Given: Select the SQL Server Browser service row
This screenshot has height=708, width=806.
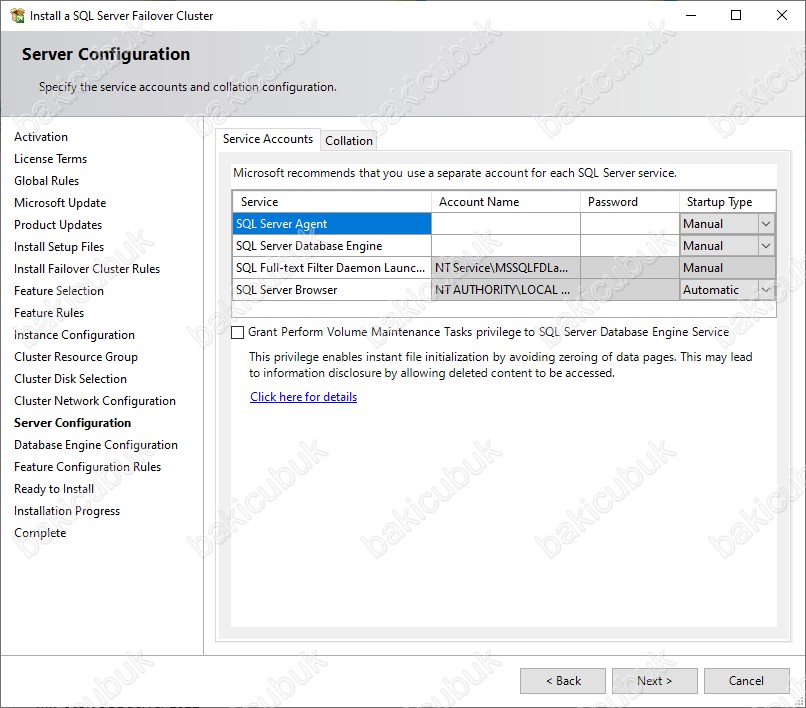Looking at the screenshot, I should (x=332, y=290).
